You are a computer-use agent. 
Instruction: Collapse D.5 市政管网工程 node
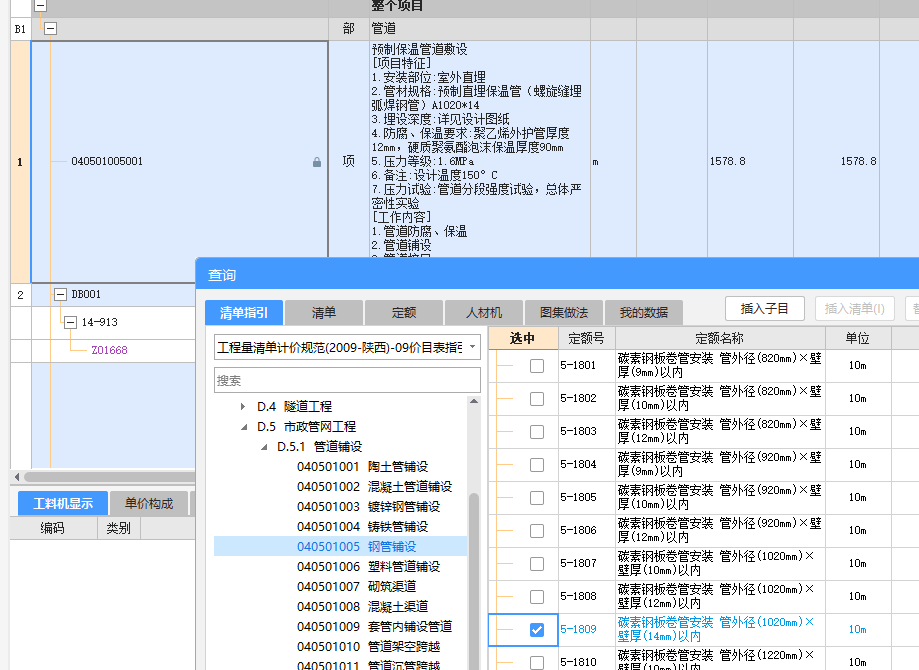244,427
